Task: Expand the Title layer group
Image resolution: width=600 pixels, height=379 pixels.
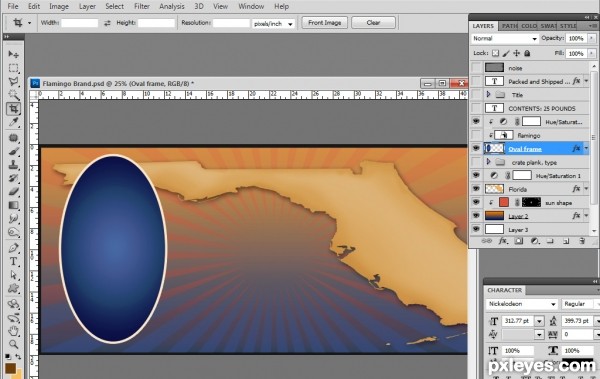Action: point(488,94)
